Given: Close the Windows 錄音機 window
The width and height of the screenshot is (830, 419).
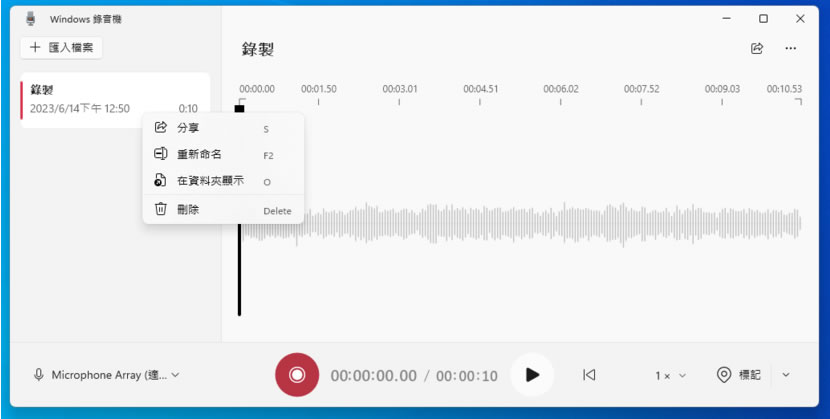Looking at the screenshot, I should pyautogui.click(x=800, y=19).
